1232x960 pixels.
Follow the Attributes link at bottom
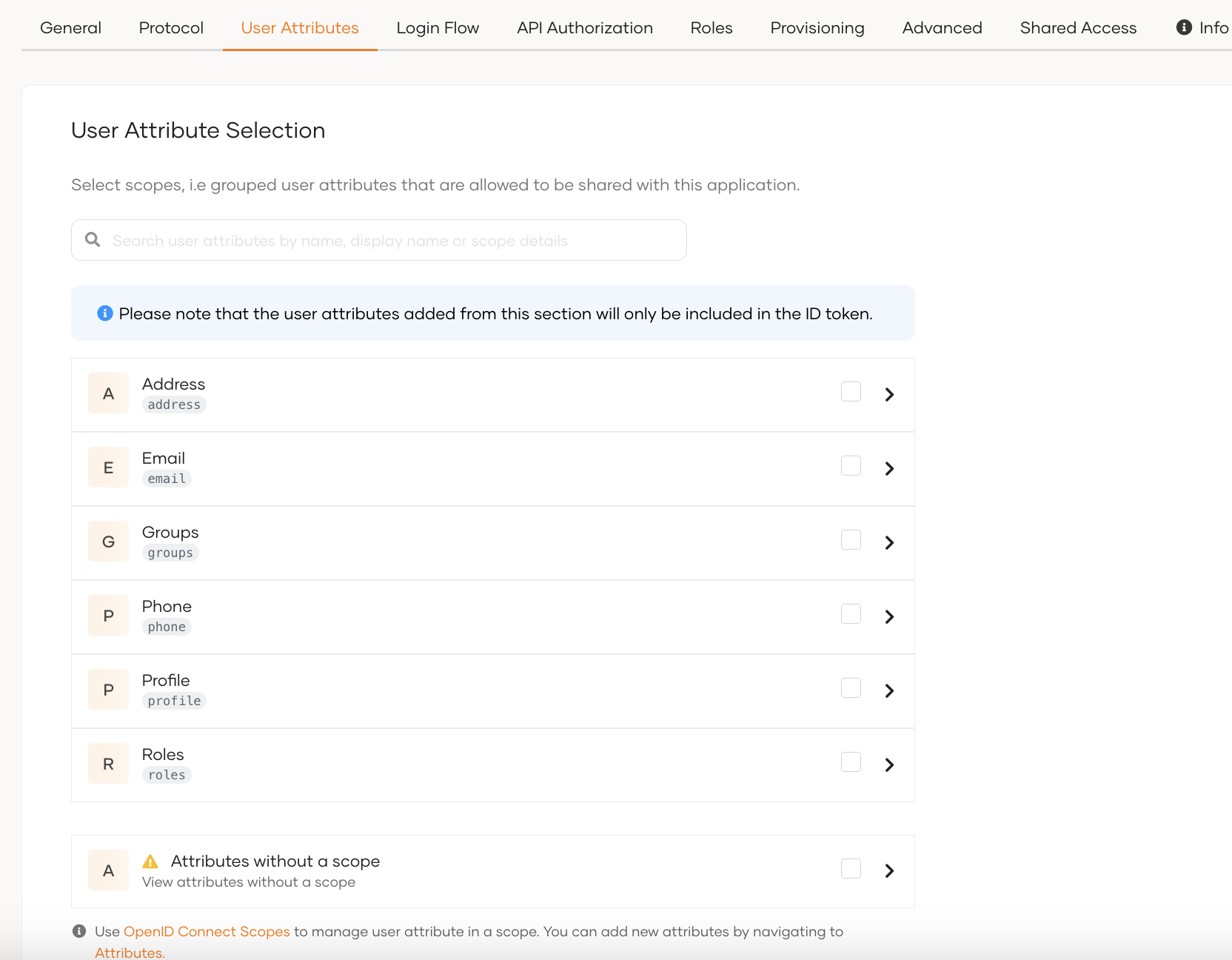coord(130,953)
